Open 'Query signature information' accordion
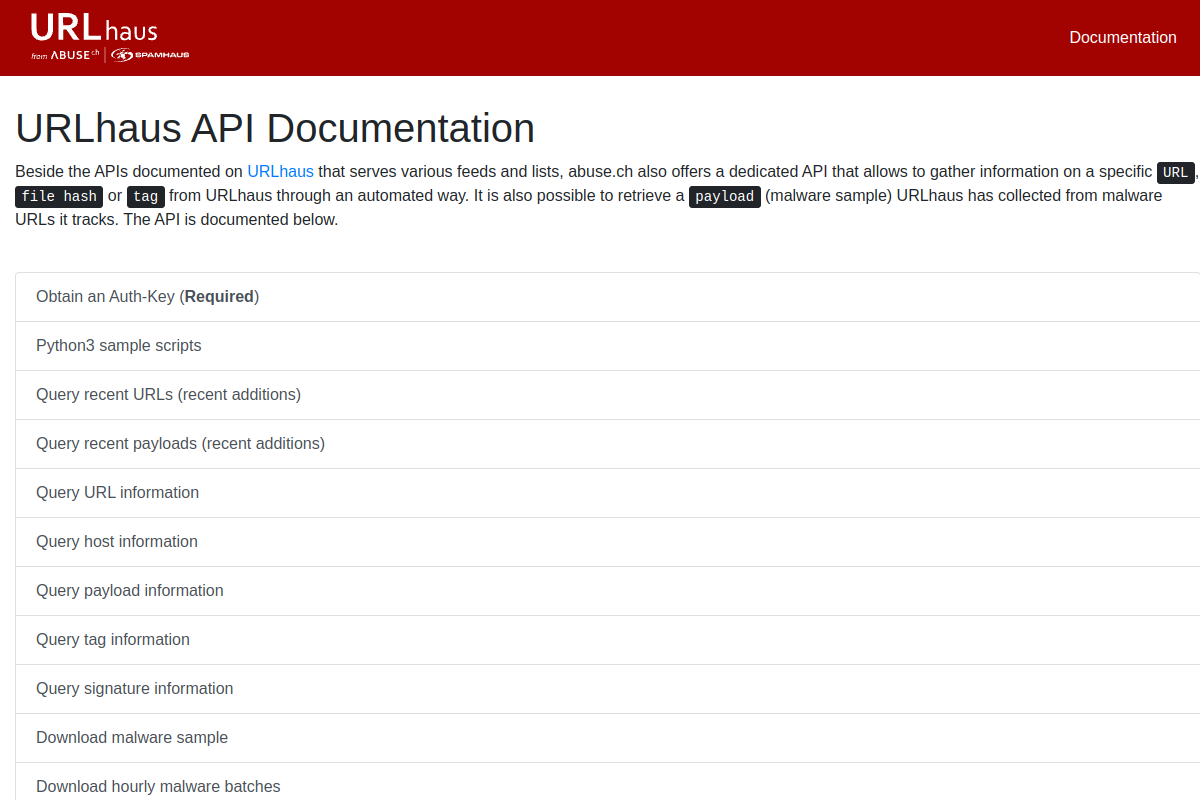1200x800 pixels. coord(608,689)
